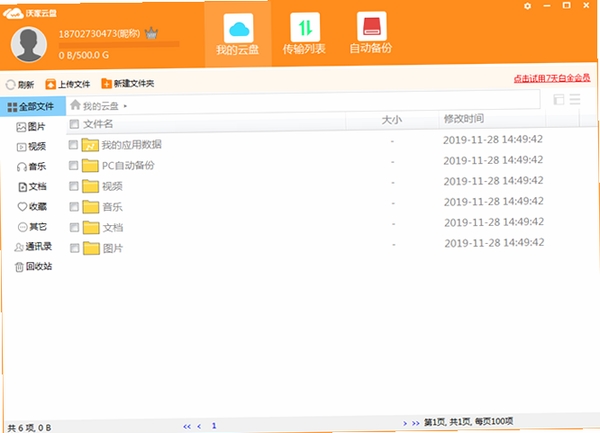
Task: Expand the arrow after 我的云盘 in path
Action: [x=125, y=106]
